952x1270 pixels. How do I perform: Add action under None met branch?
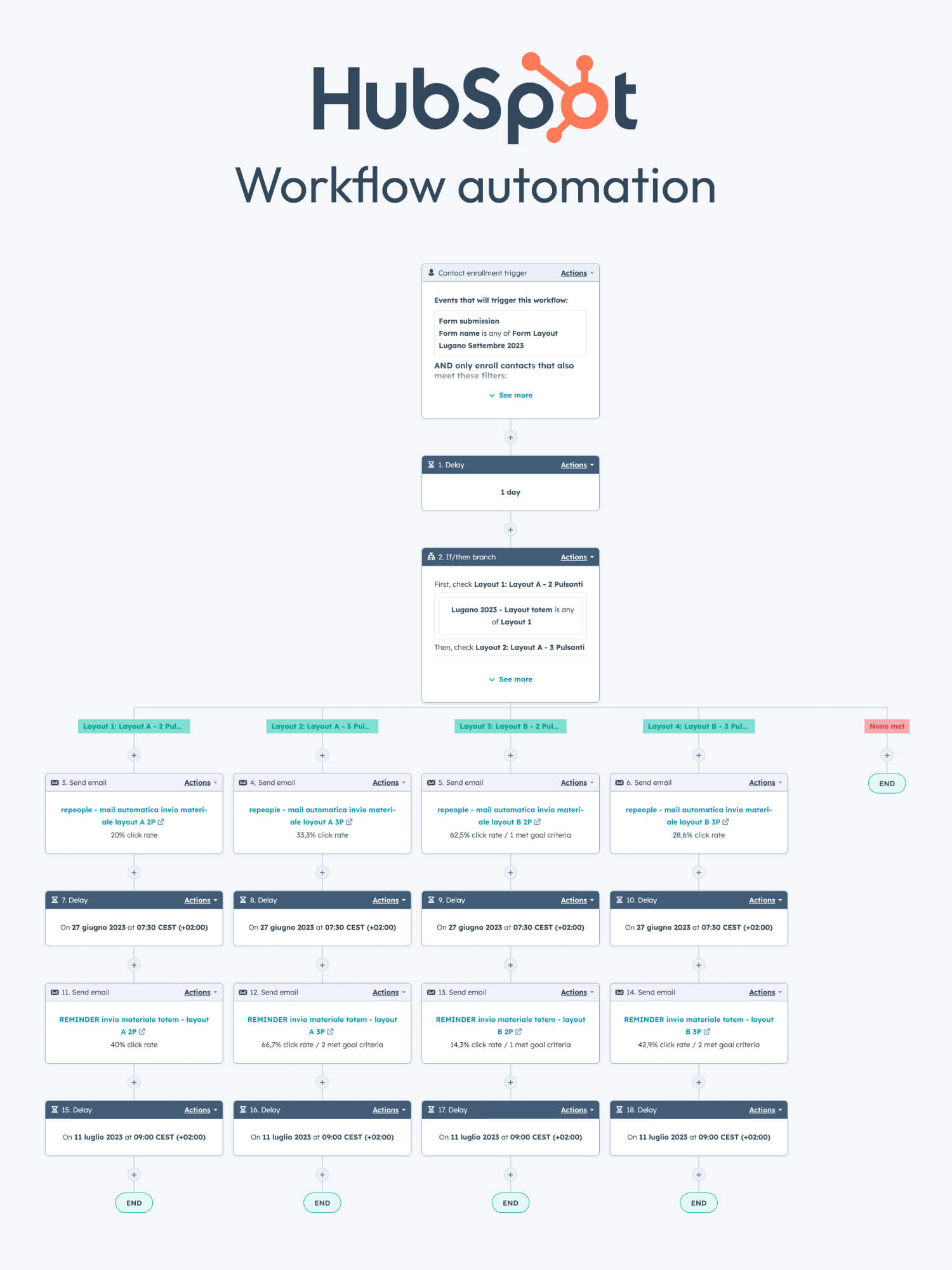[887, 755]
